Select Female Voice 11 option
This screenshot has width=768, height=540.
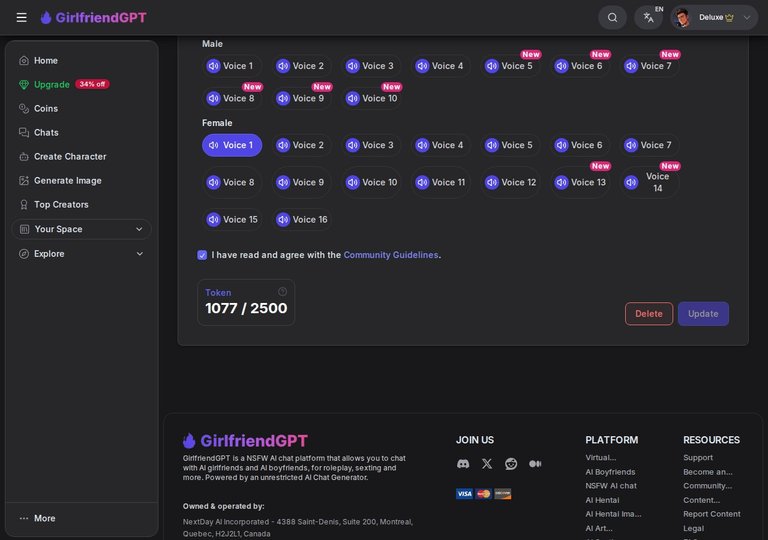(x=440, y=183)
